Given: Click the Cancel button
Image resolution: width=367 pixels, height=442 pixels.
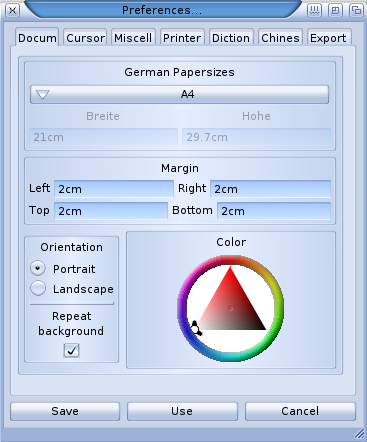Looking at the screenshot, I should pyautogui.click(x=300, y=411).
